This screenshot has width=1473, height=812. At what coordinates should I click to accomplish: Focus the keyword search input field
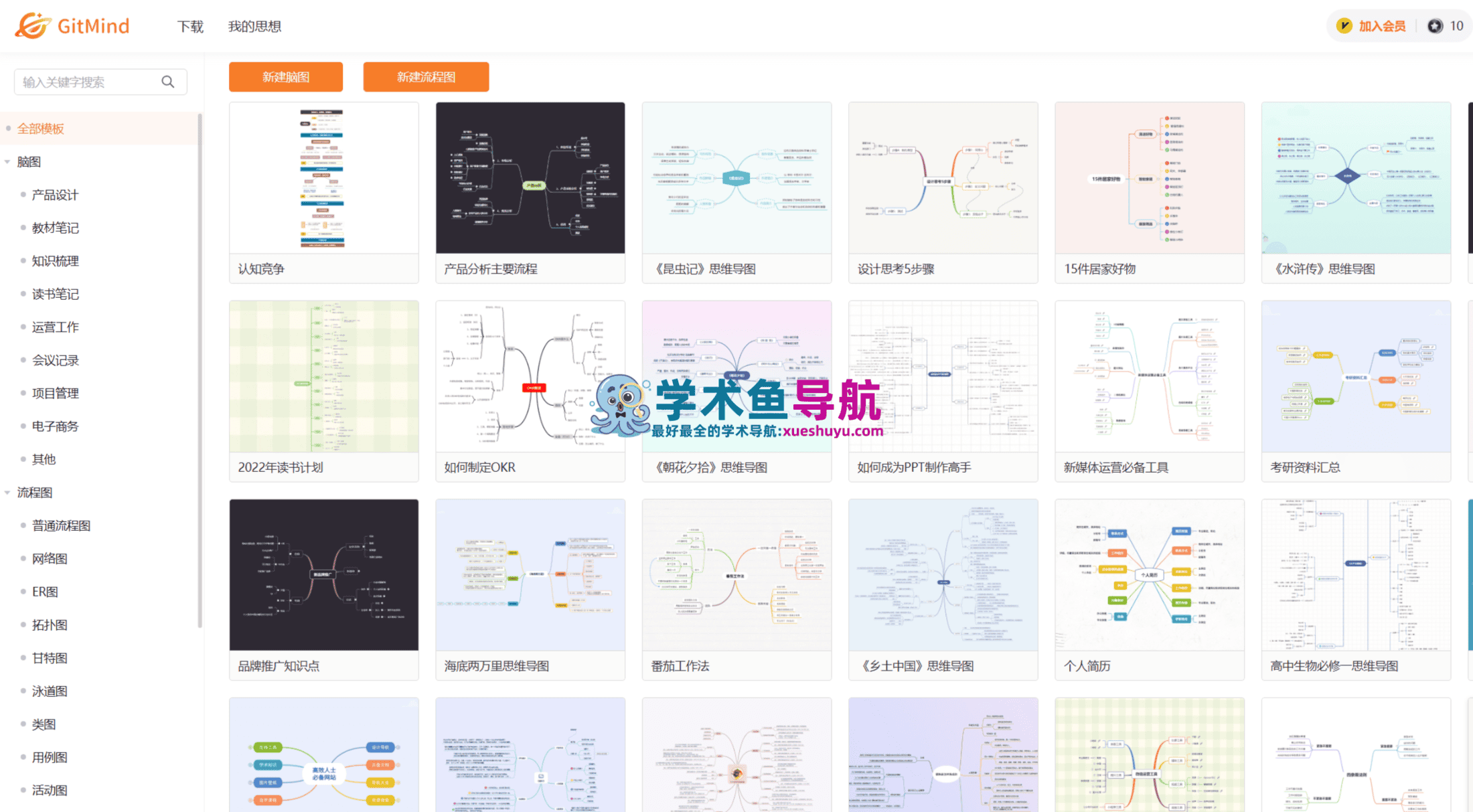point(90,82)
